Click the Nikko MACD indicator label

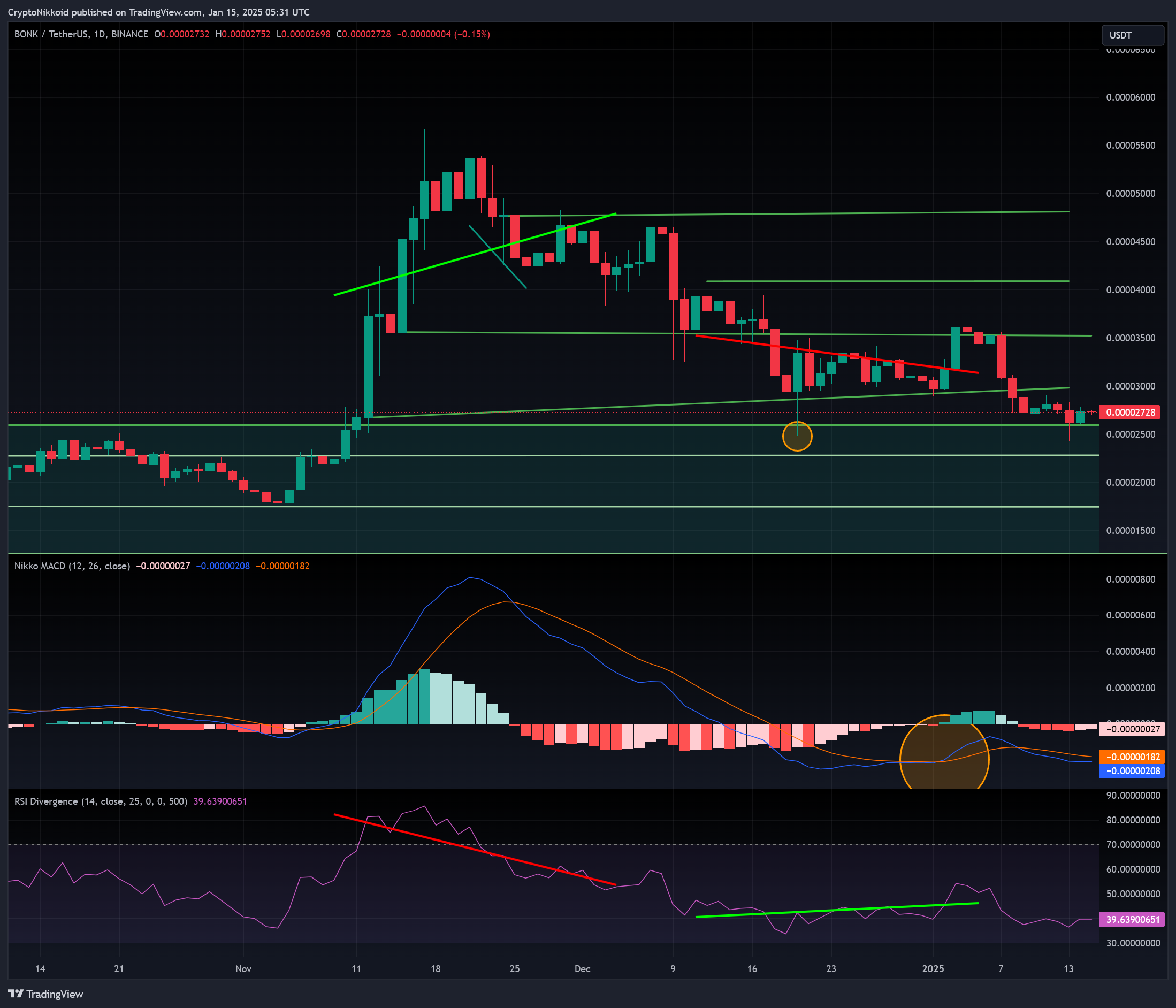(x=72, y=566)
